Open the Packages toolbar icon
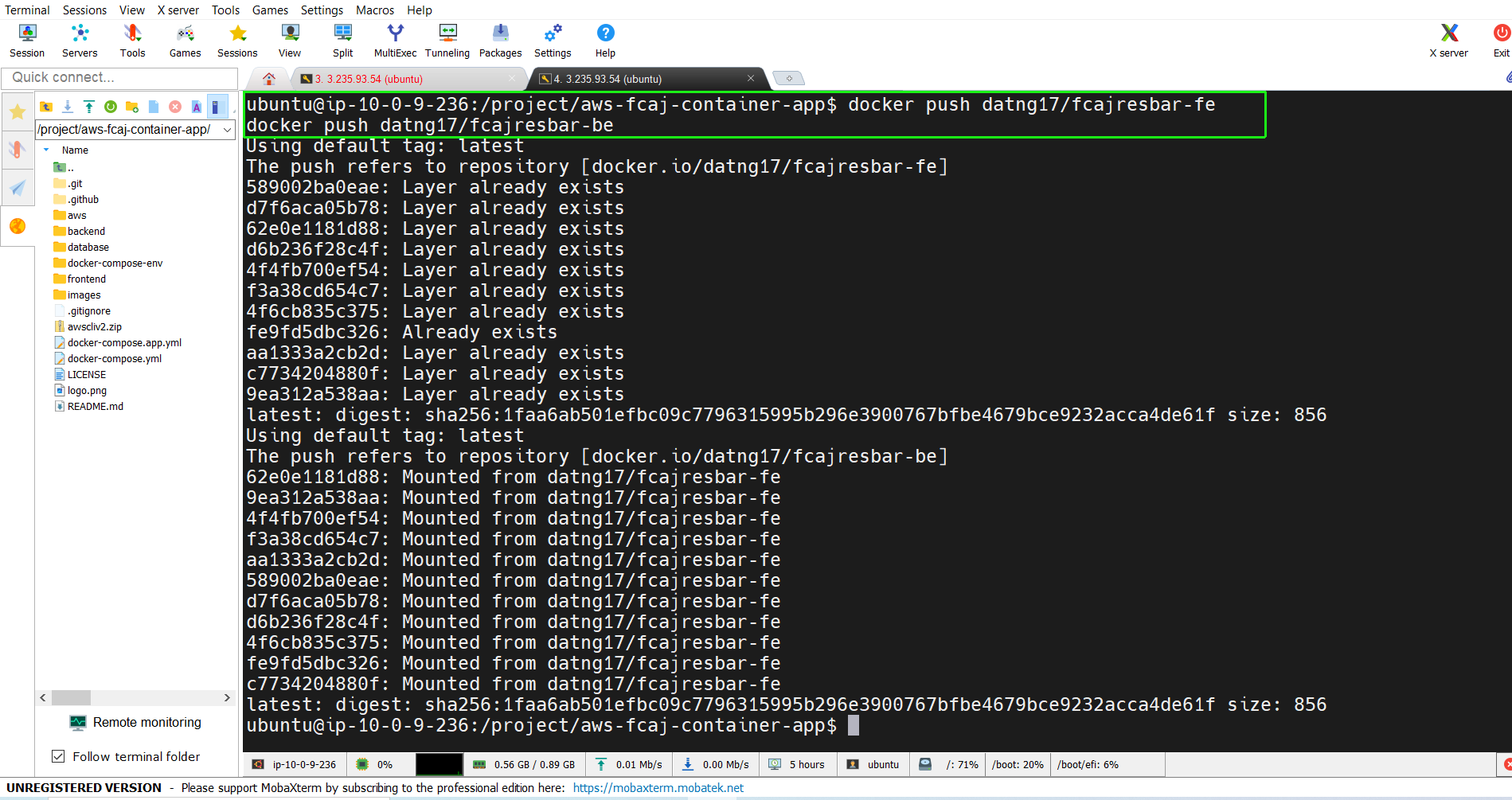Screen dimensions: 1512x800 click(500, 41)
